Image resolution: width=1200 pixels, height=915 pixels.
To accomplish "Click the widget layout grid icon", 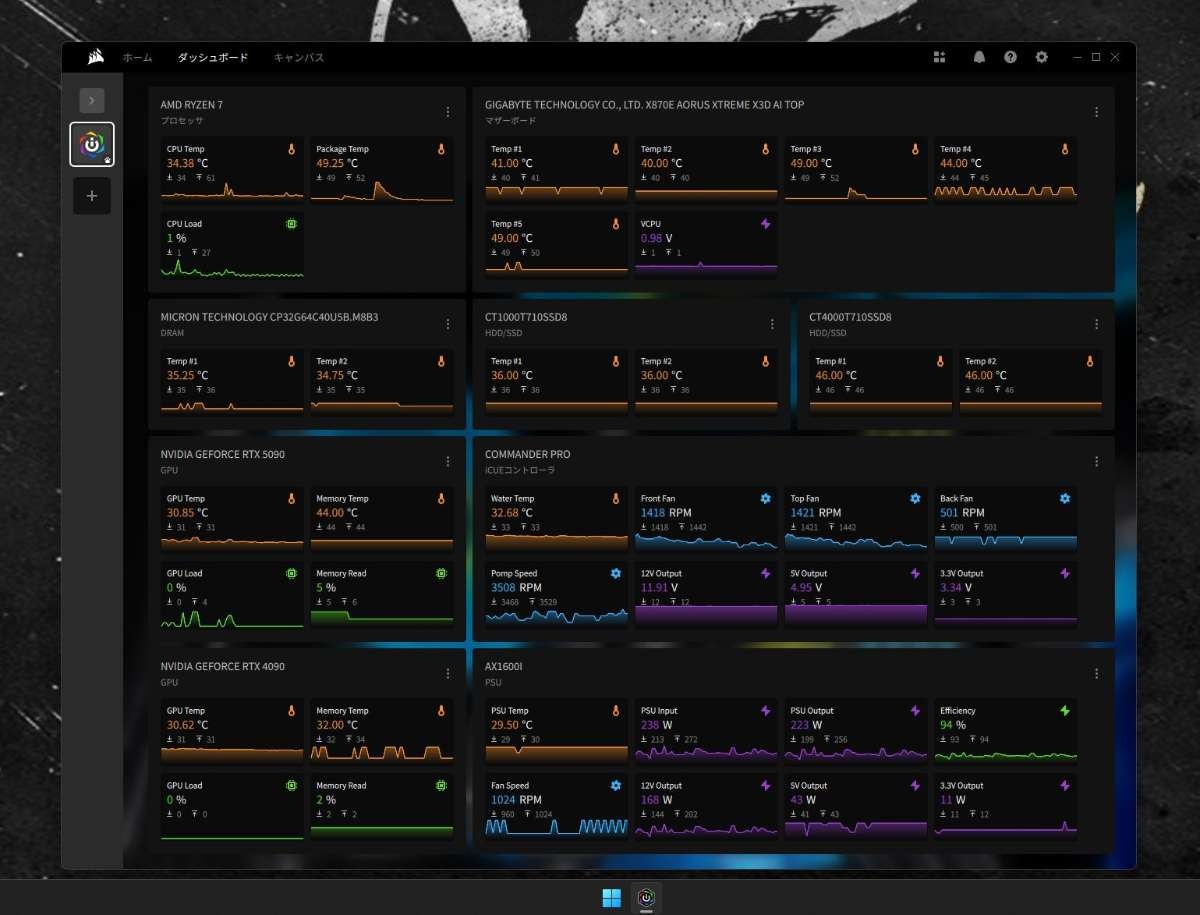I will (x=939, y=58).
